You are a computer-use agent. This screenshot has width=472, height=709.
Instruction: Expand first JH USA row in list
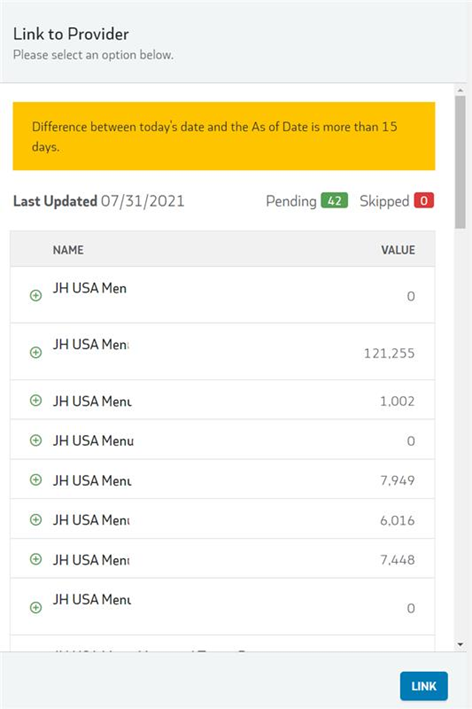[x=36, y=296]
